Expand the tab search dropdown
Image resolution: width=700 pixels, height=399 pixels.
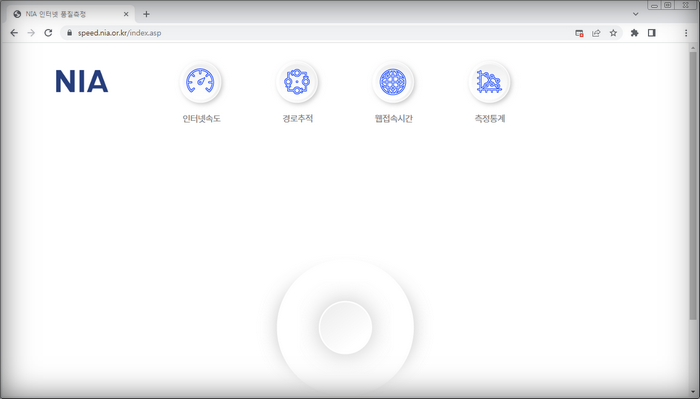tap(635, 14)
